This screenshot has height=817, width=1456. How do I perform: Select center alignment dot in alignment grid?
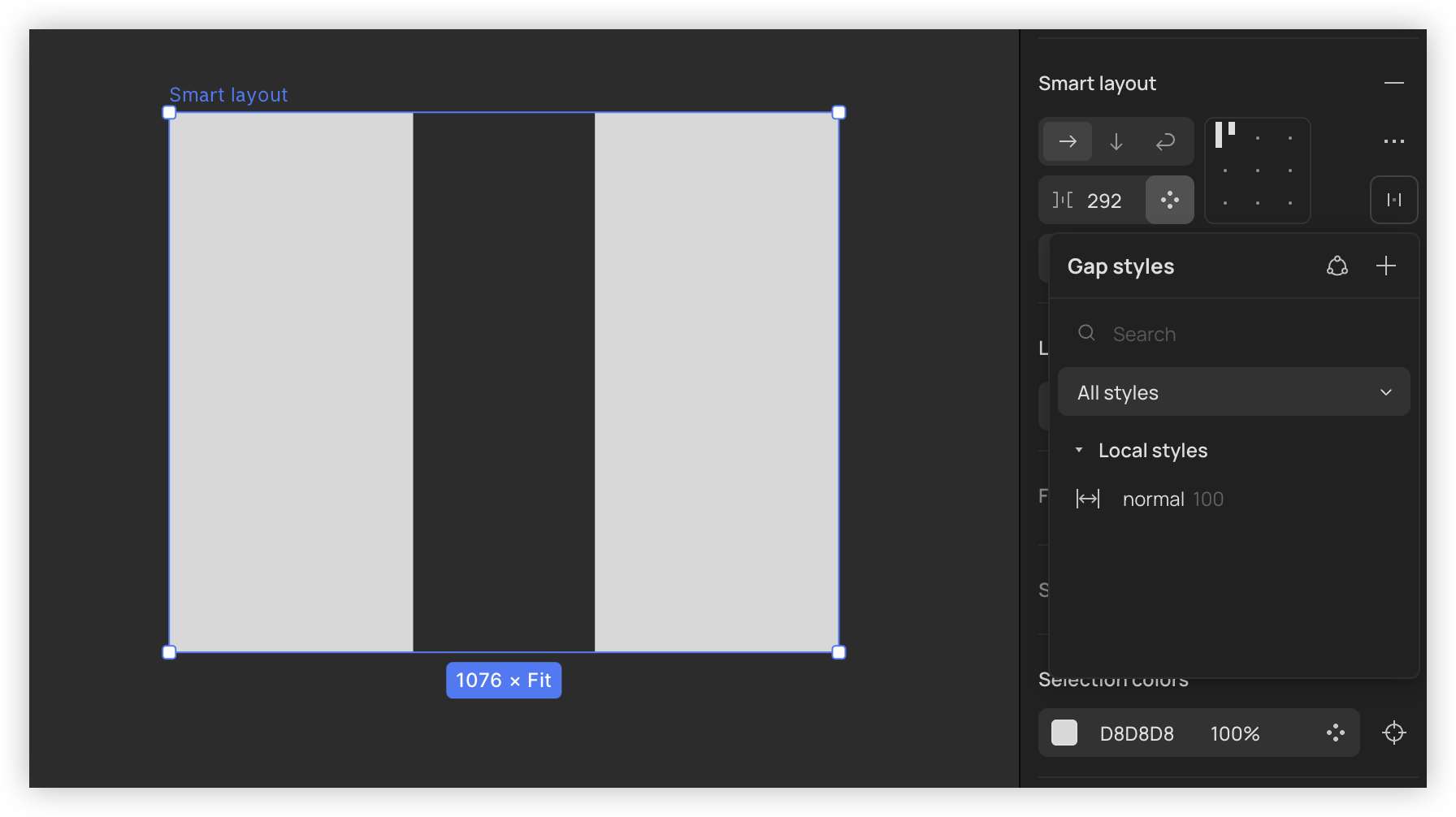point(1258,171)
